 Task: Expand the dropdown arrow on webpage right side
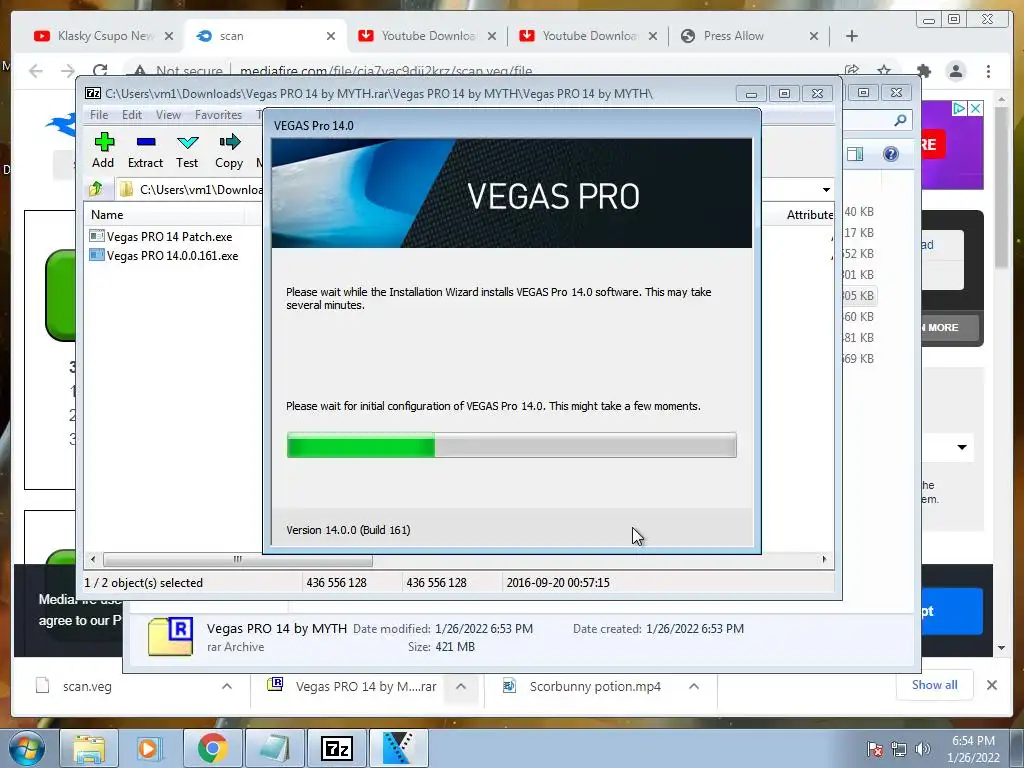[962, 447]
